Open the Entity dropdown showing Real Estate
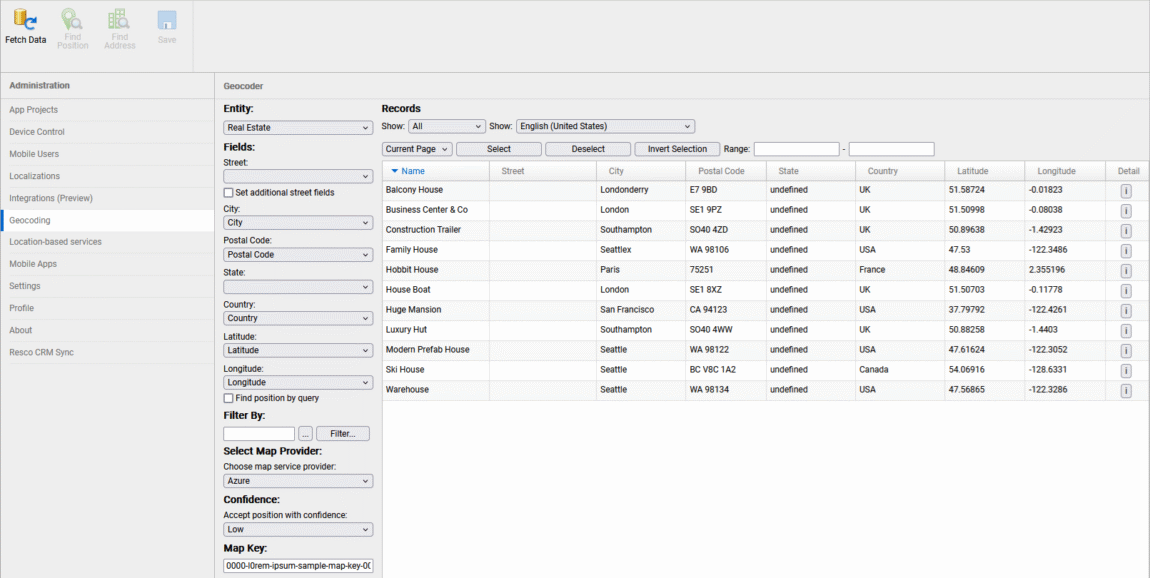The image size is (1150, 578). pos(297,127)
